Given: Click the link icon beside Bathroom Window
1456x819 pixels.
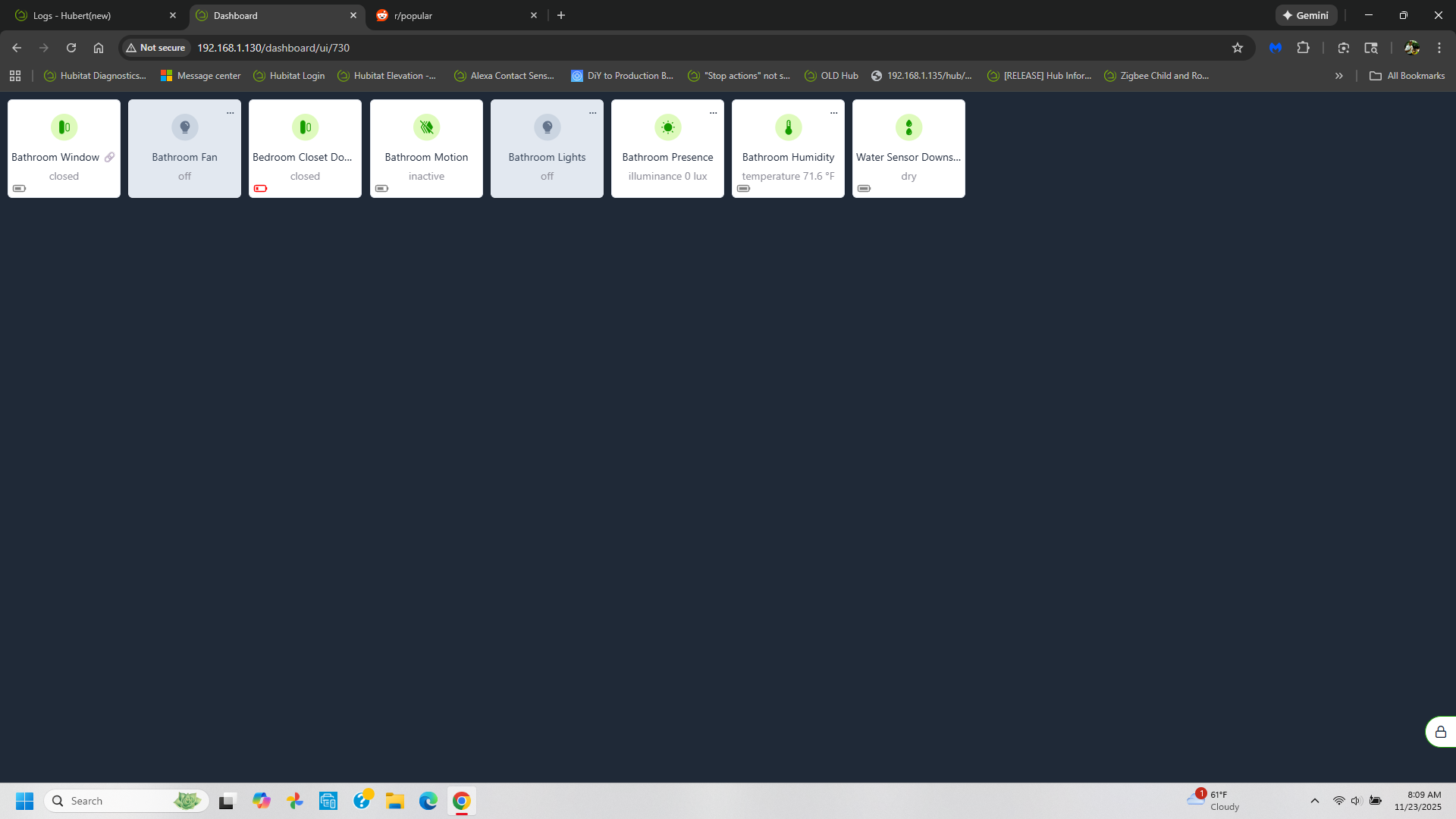Looking at the screenshot, I should point(110,157).
